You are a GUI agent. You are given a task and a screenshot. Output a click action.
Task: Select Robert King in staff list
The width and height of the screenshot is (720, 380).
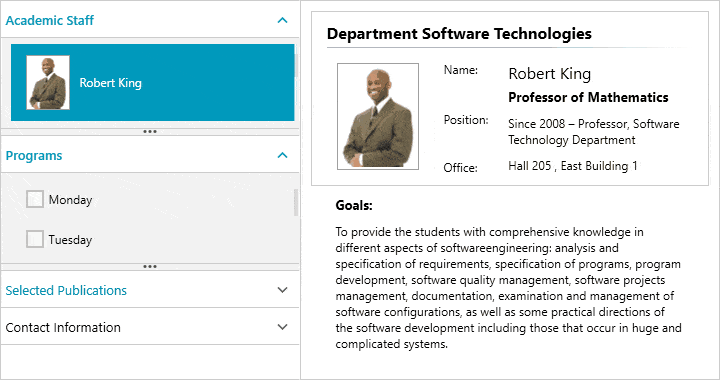pos(152,83)
